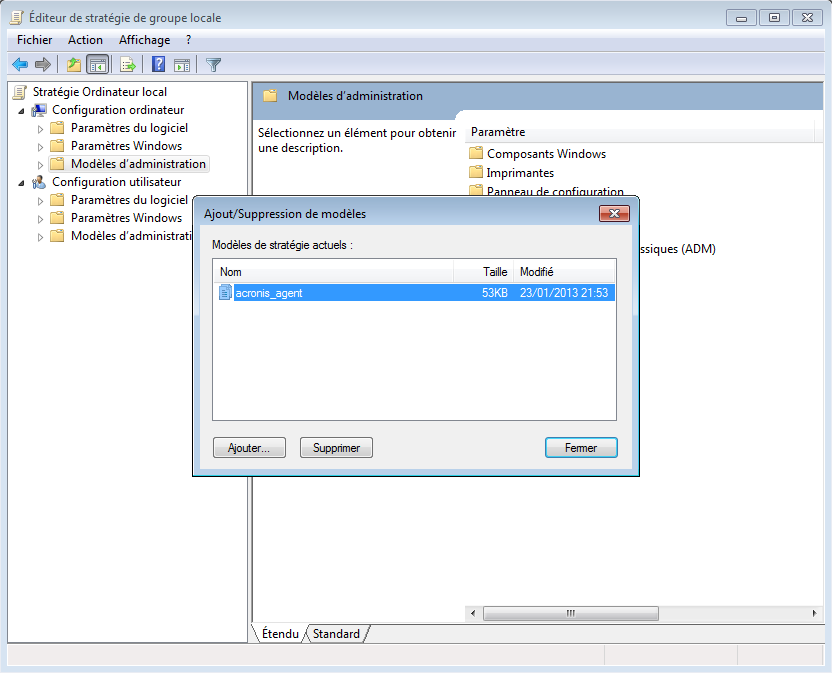Viewport: 832px width, 673px height.
Task: Click the Forward arrow toolbar icon
Action: coord(43,65)
